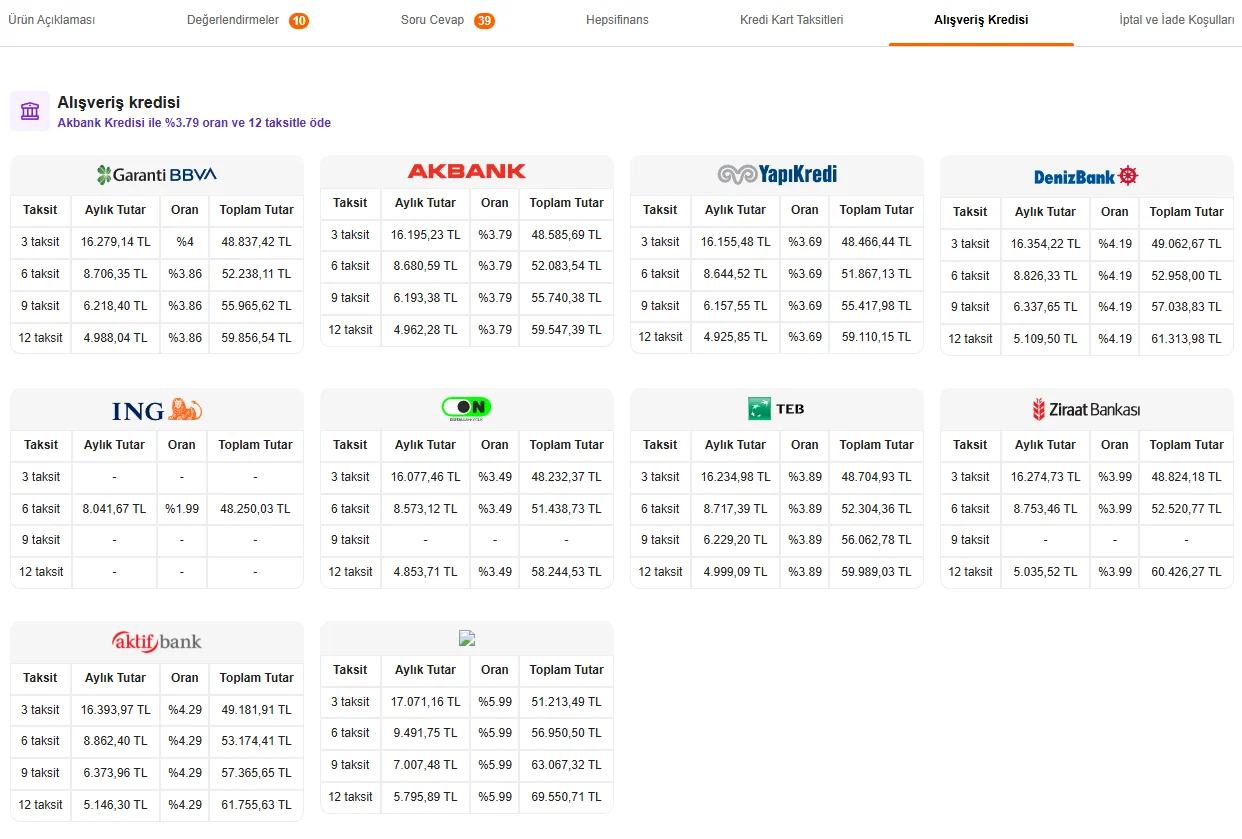Click the DenizBank logo

point(1086,176)
